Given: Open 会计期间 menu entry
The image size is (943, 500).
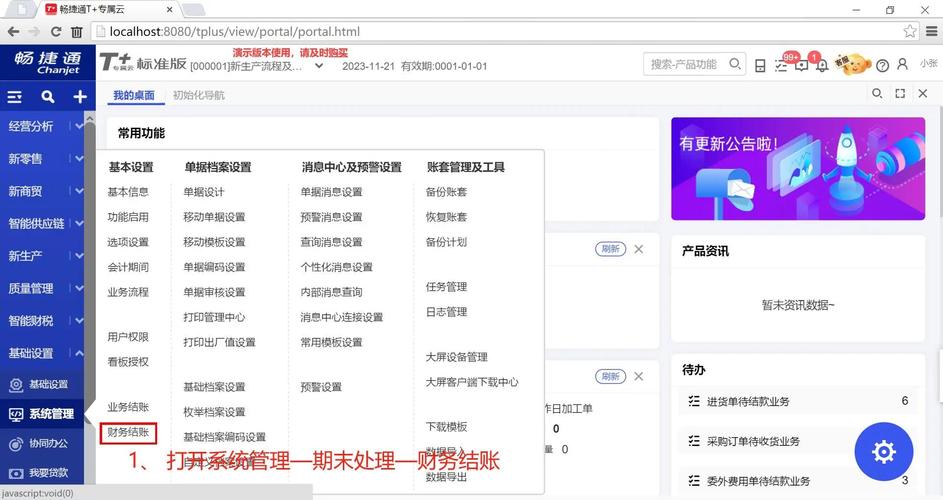Looking at the screenshot, I should (128, 267).
